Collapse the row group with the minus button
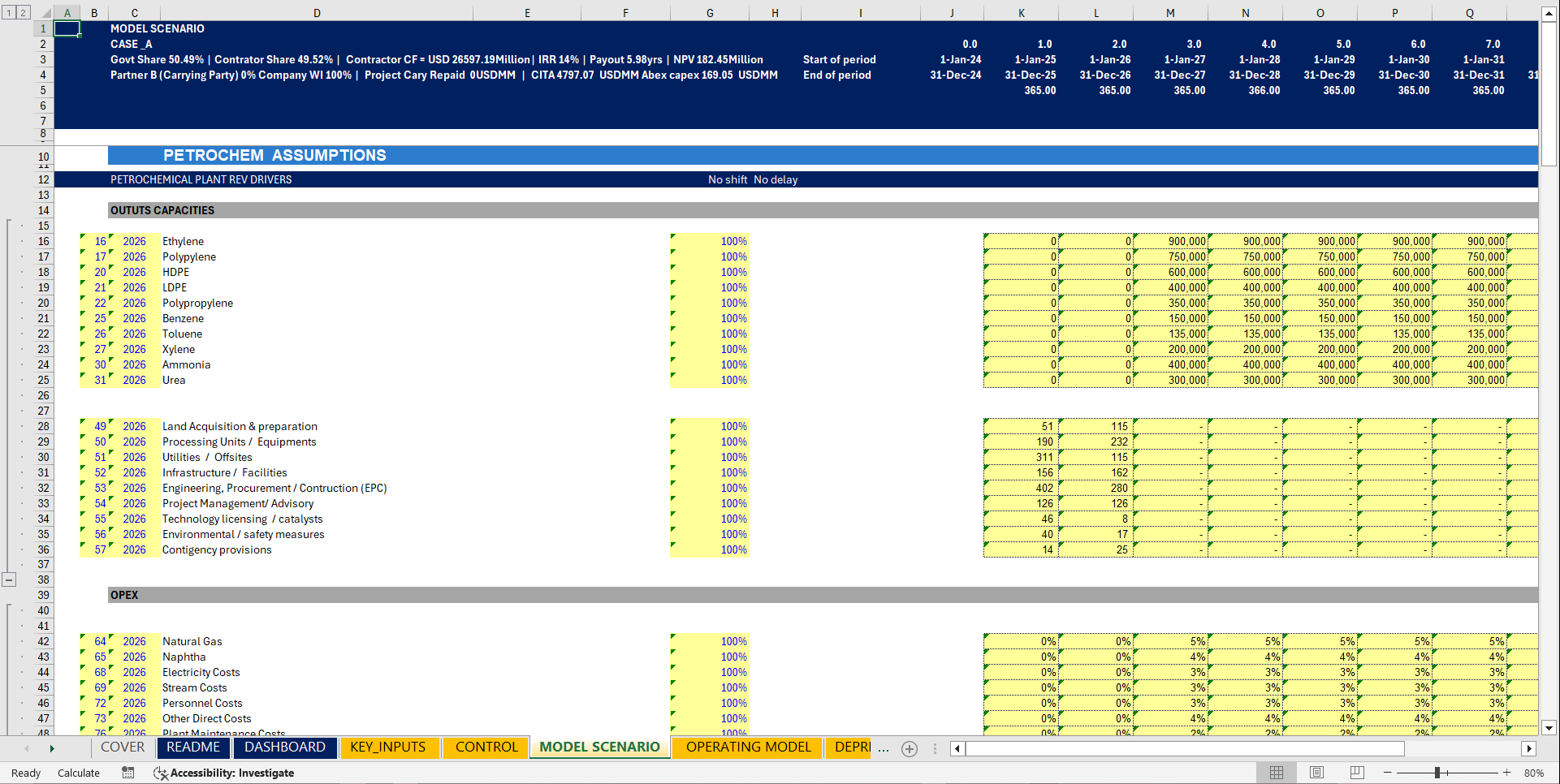Screen dimensions: 1560x784 (9, 579)
